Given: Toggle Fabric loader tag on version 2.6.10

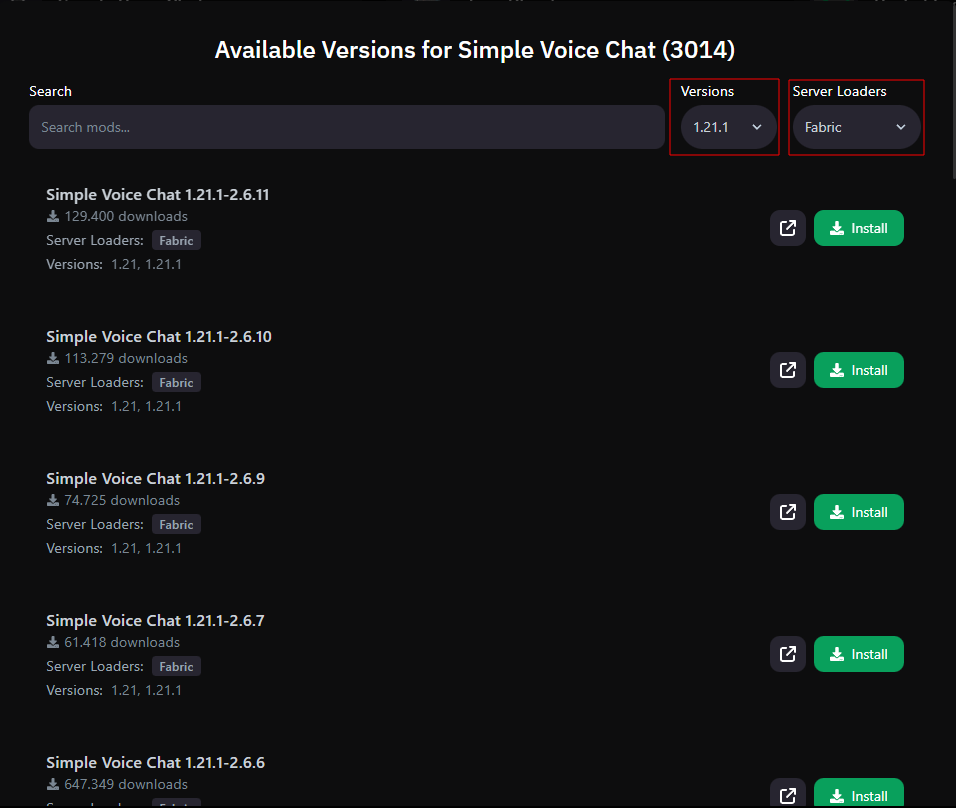Looking at the screenshot, I should 176,382.
